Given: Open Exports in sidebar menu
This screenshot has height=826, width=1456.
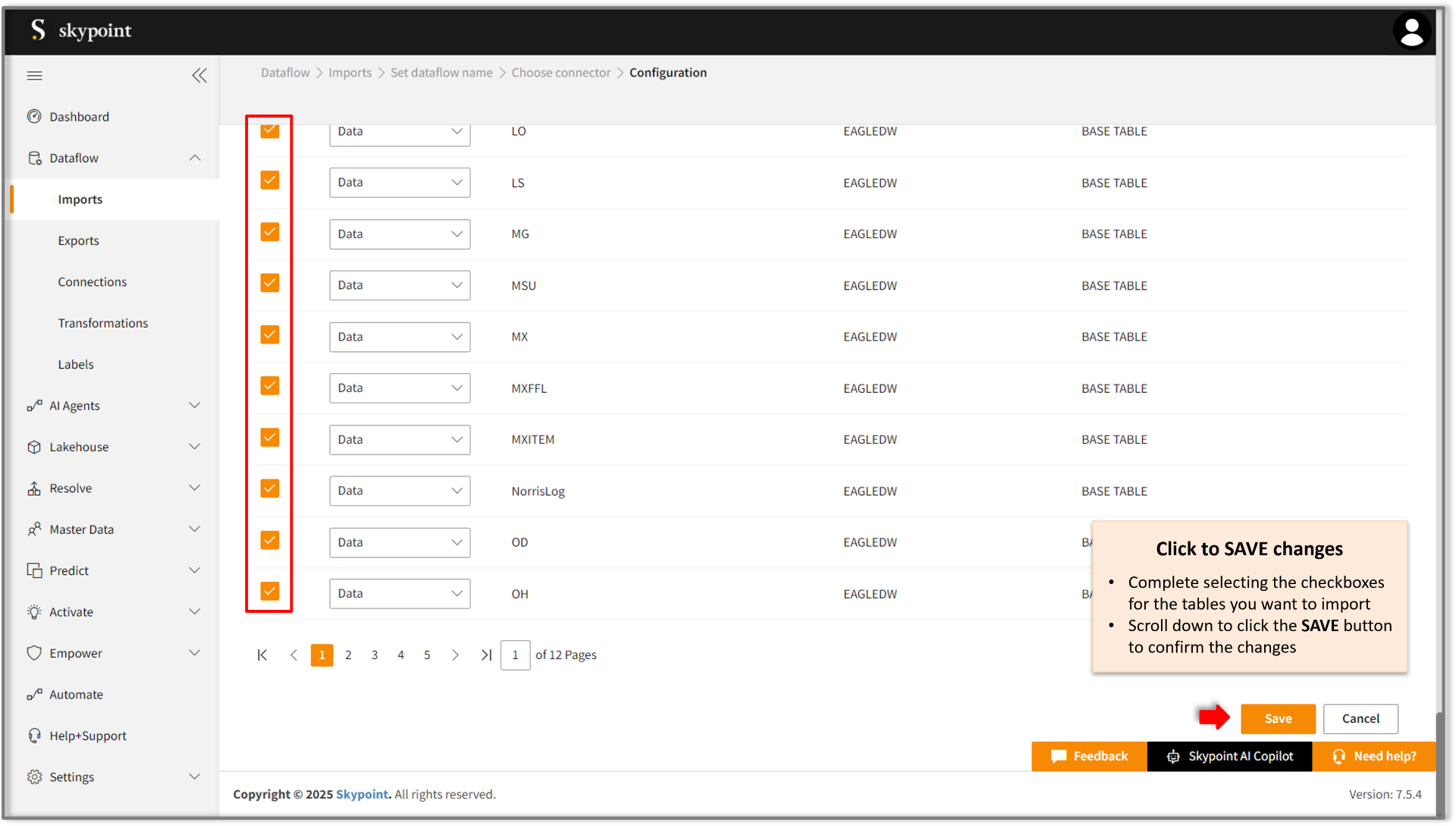Looking at the screenshot, I should 79,240.
